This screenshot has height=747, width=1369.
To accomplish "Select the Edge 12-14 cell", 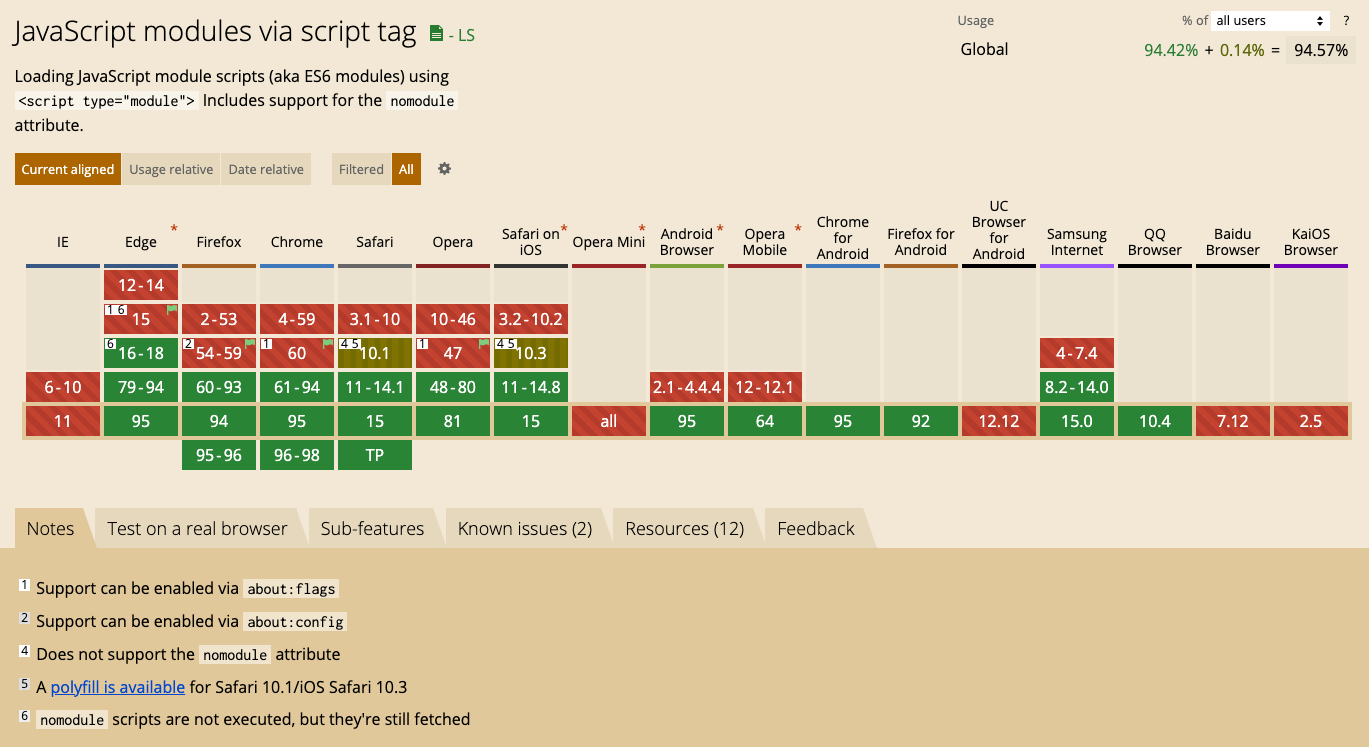I will coord(141,285).
